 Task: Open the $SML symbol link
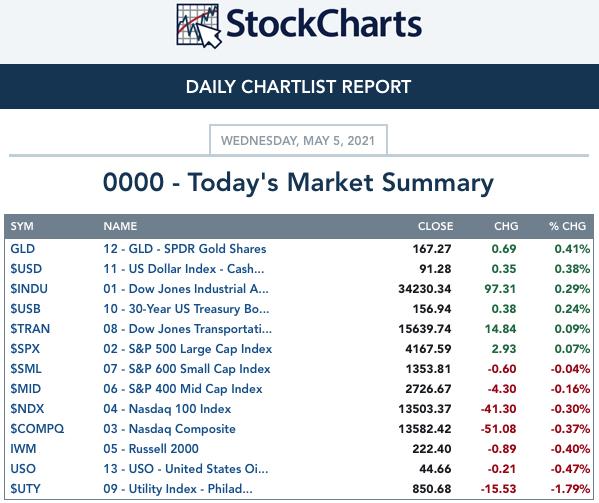26,369
